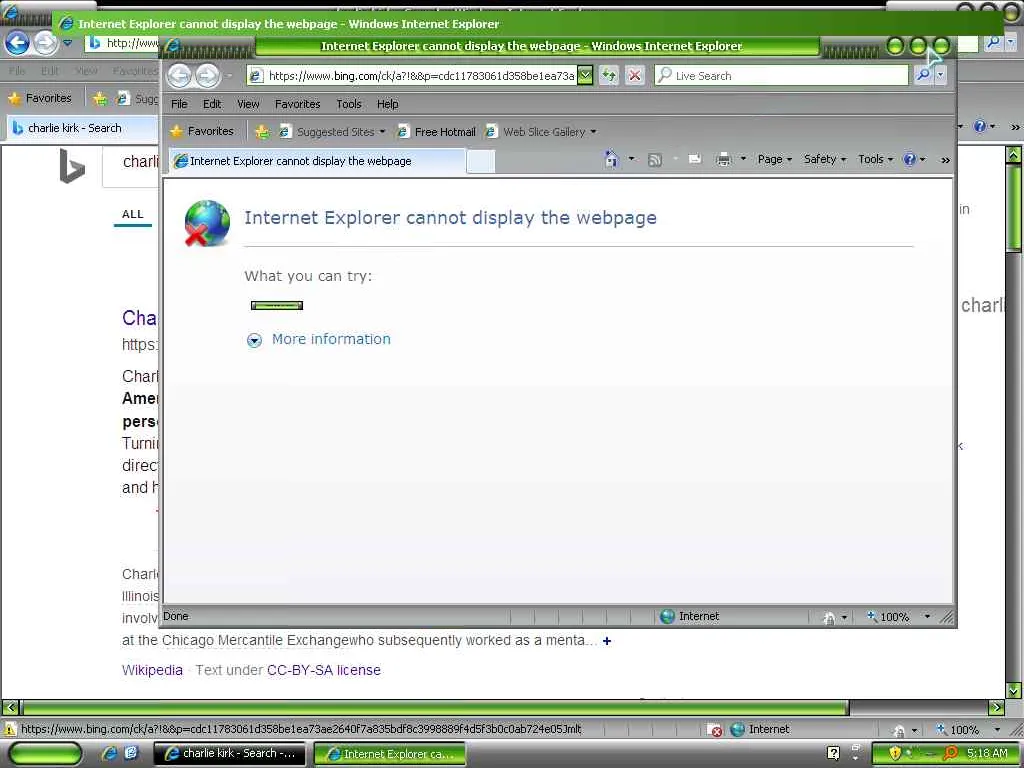The height and width of the screenshot is (768, 1024).
Task: Click the New Tab button
Action: tap(481, 161)
